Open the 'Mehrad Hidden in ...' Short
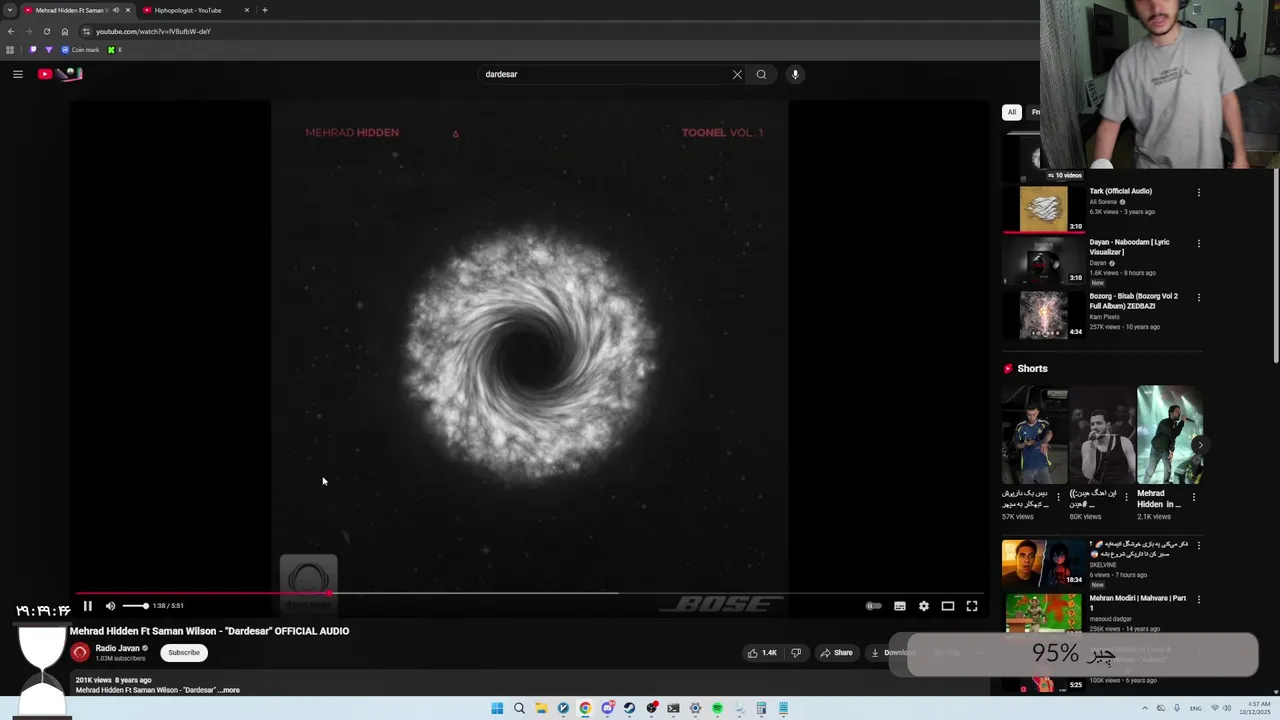 tap(1169, 435)
